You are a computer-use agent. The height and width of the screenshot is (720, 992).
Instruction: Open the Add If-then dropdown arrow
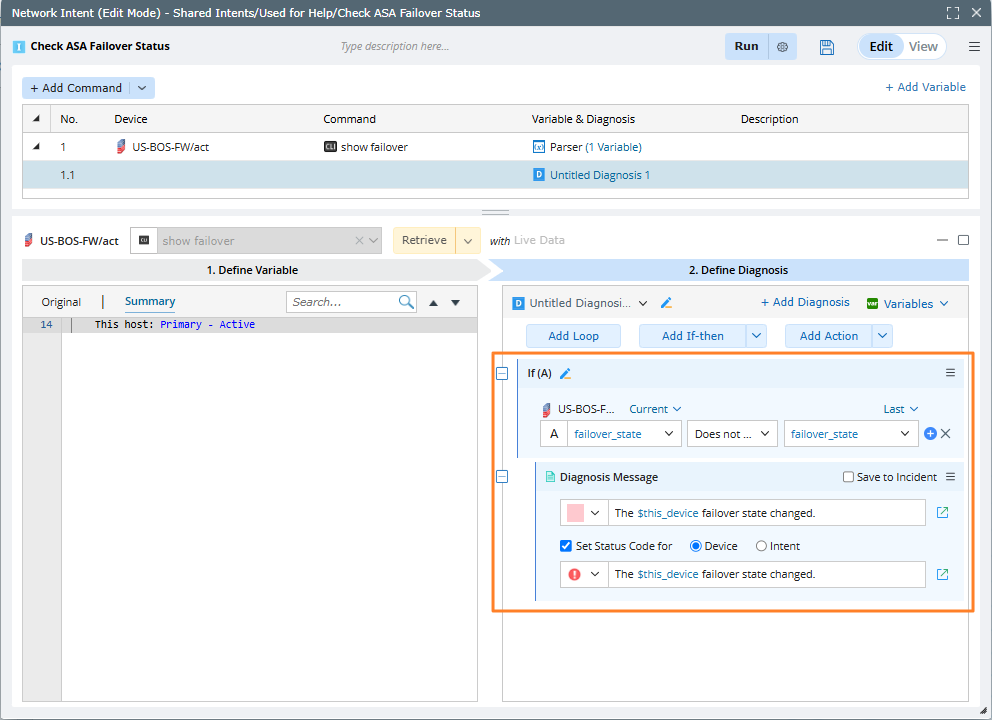(757, 336)
